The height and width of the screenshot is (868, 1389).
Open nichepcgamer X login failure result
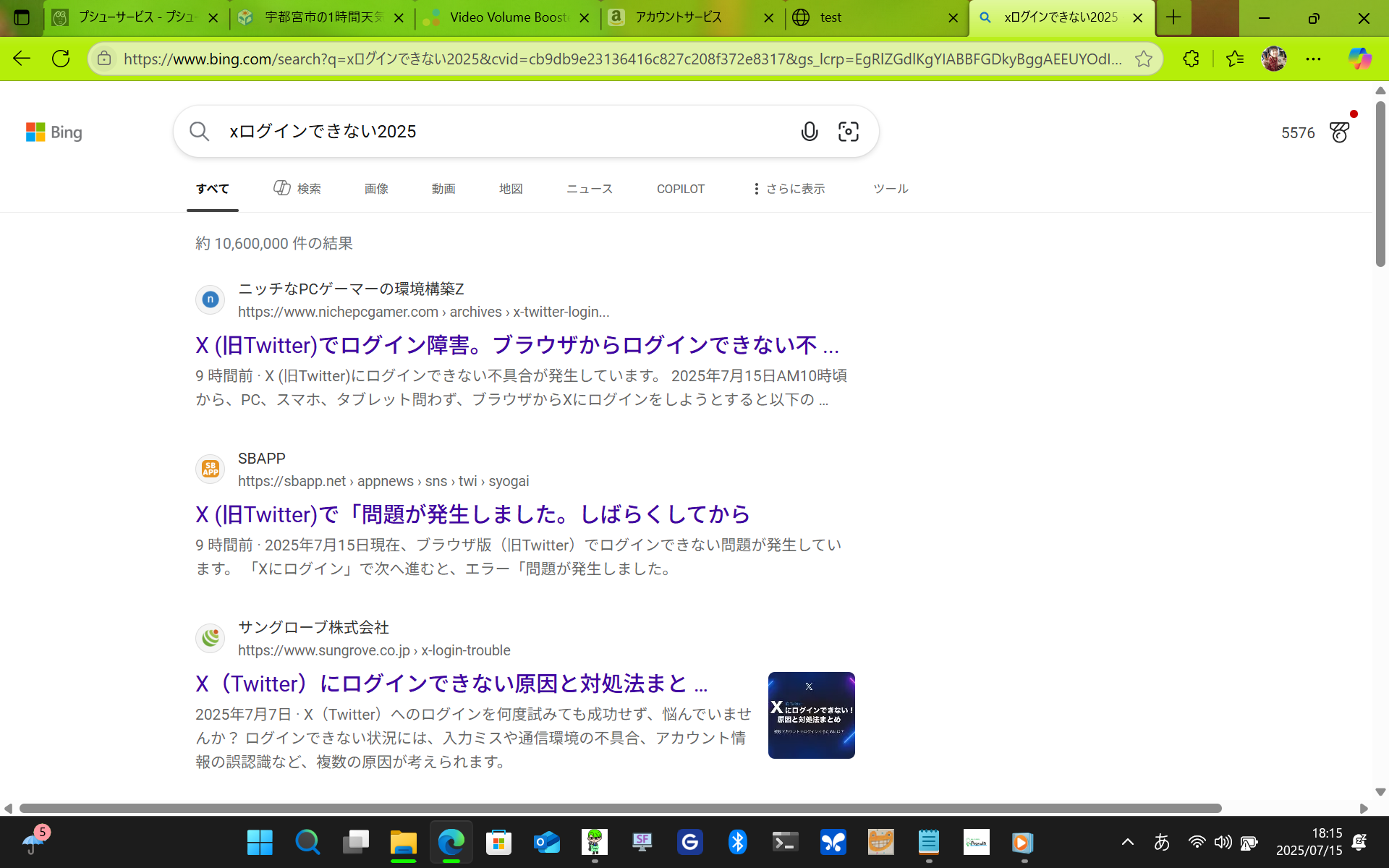(517, 346)
